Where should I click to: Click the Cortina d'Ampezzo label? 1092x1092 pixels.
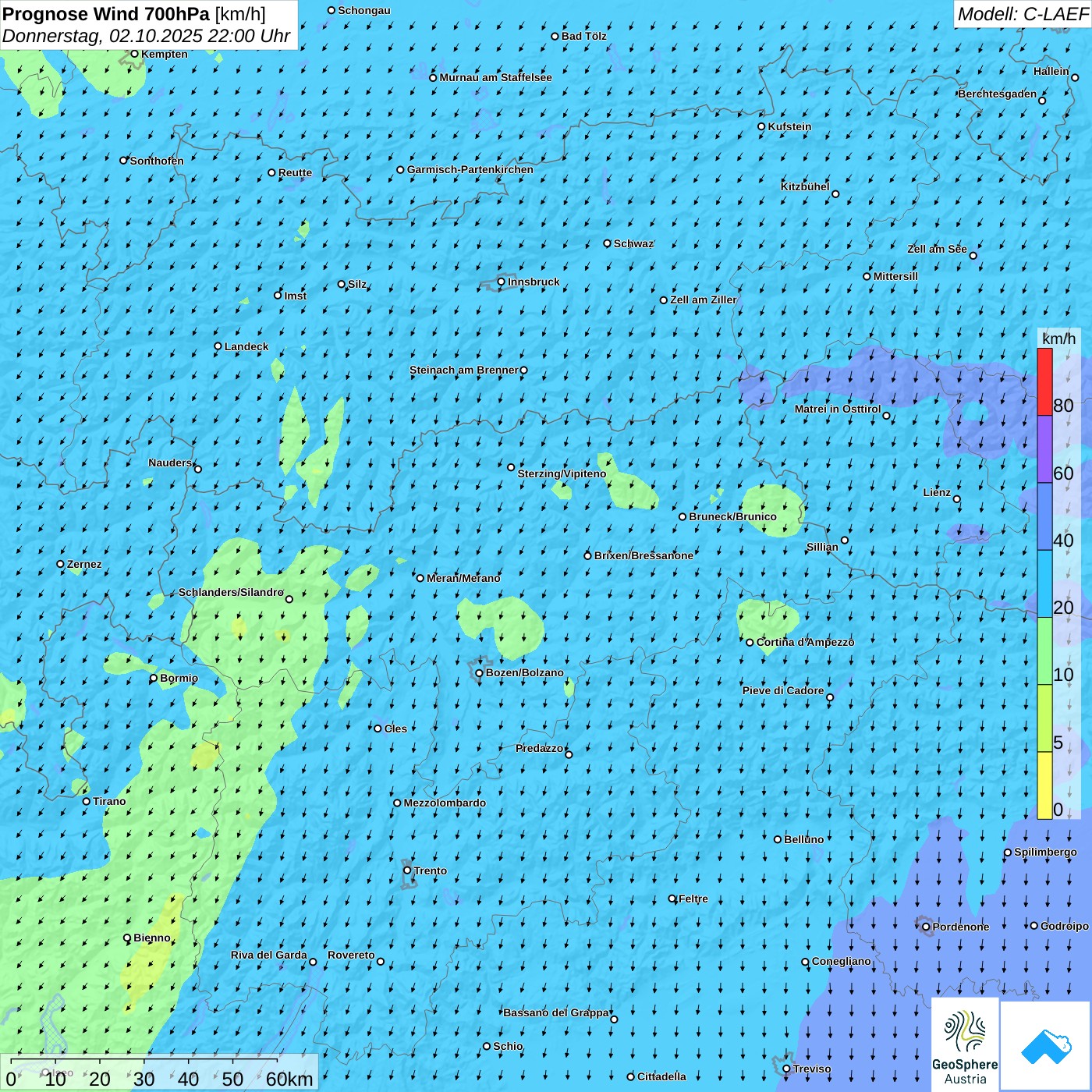(x=805, y=642)
